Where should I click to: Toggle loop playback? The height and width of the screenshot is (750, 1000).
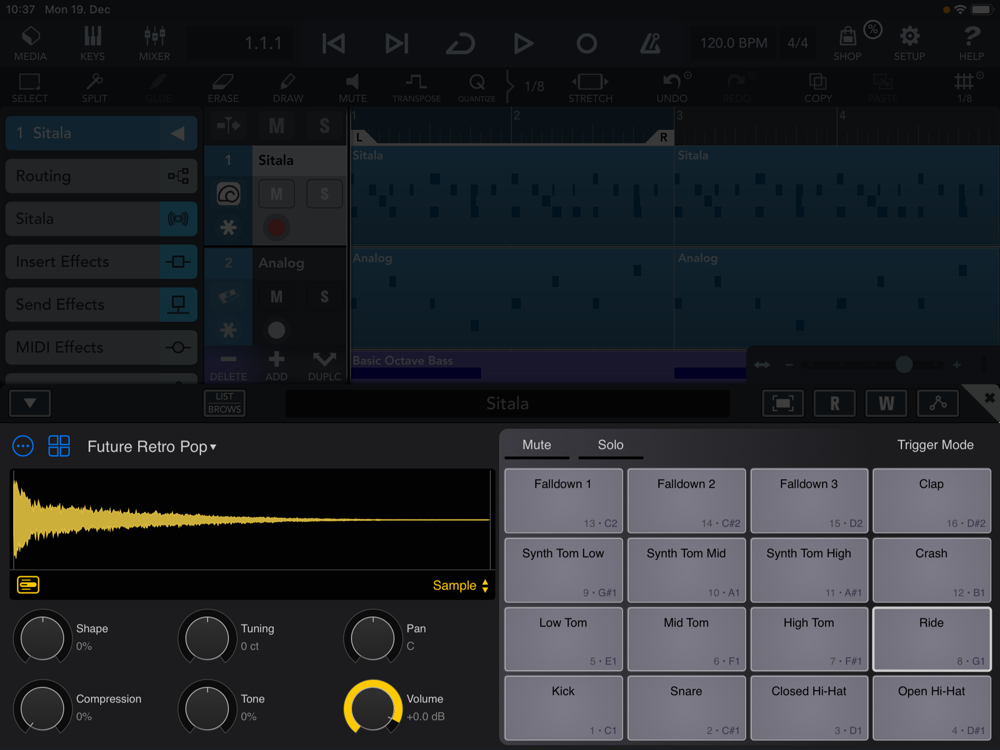460,43
